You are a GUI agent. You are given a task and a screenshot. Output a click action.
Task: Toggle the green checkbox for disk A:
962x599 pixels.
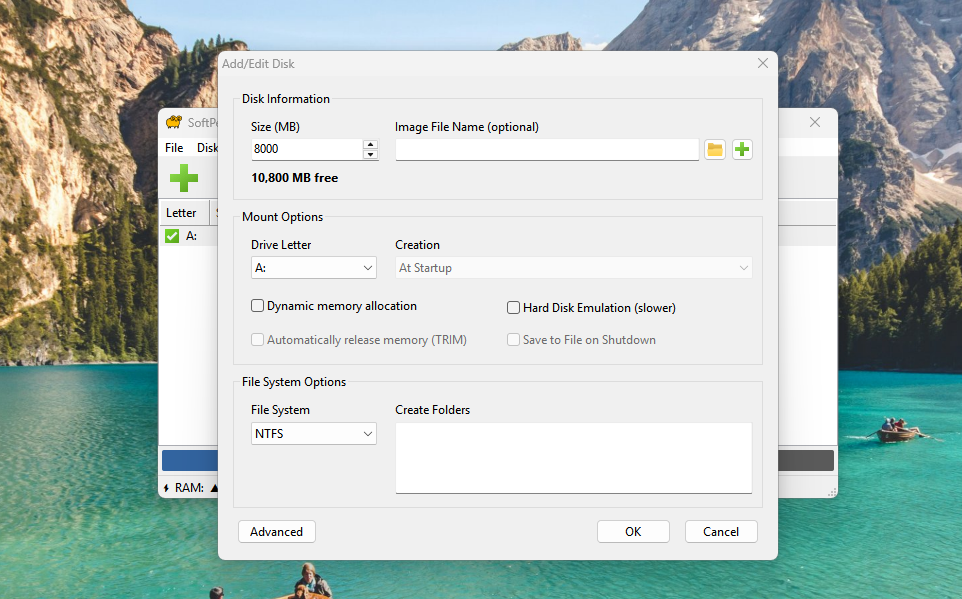[172, 236]
